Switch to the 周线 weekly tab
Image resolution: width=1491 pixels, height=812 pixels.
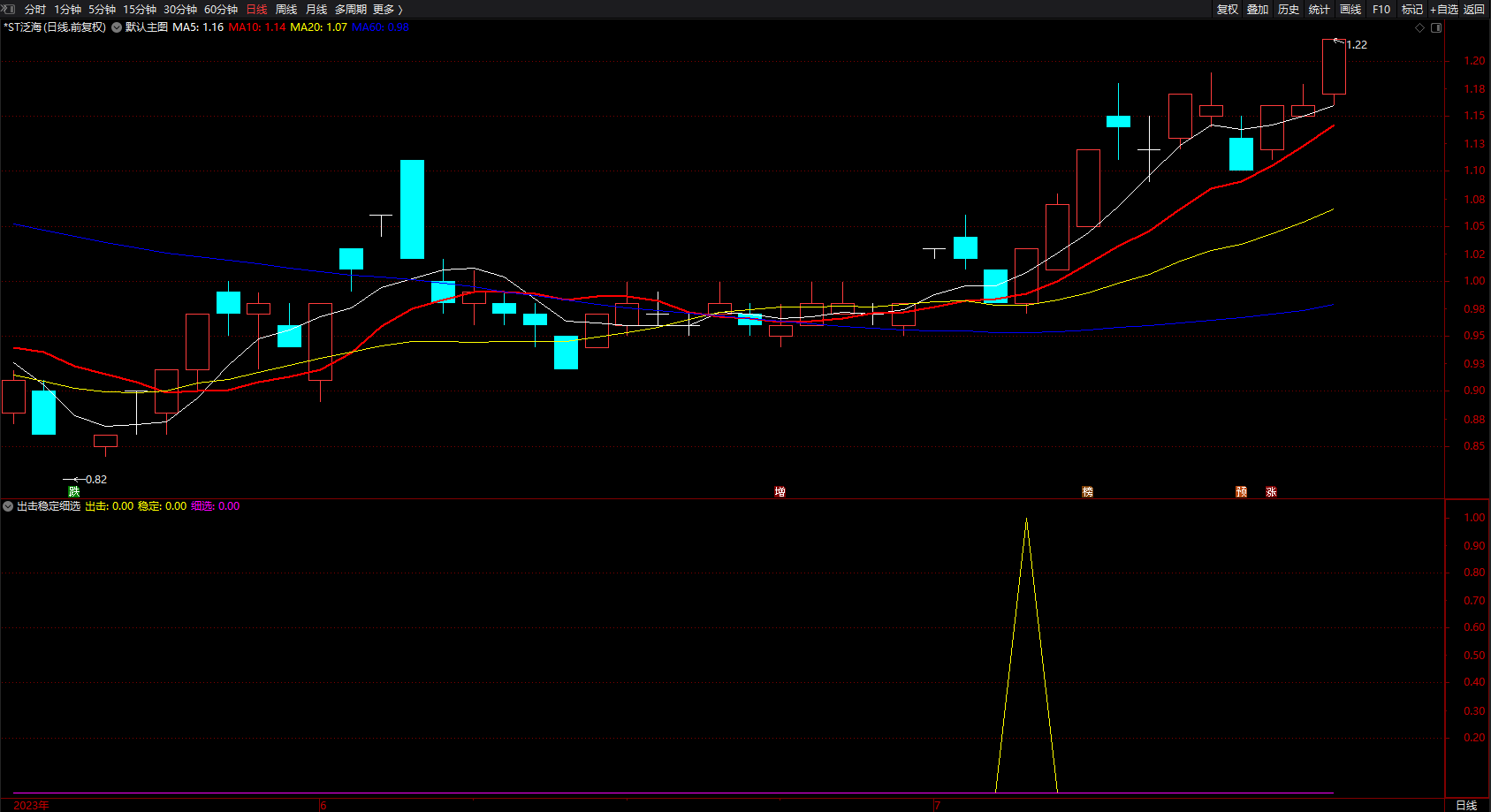pos(286,9)
